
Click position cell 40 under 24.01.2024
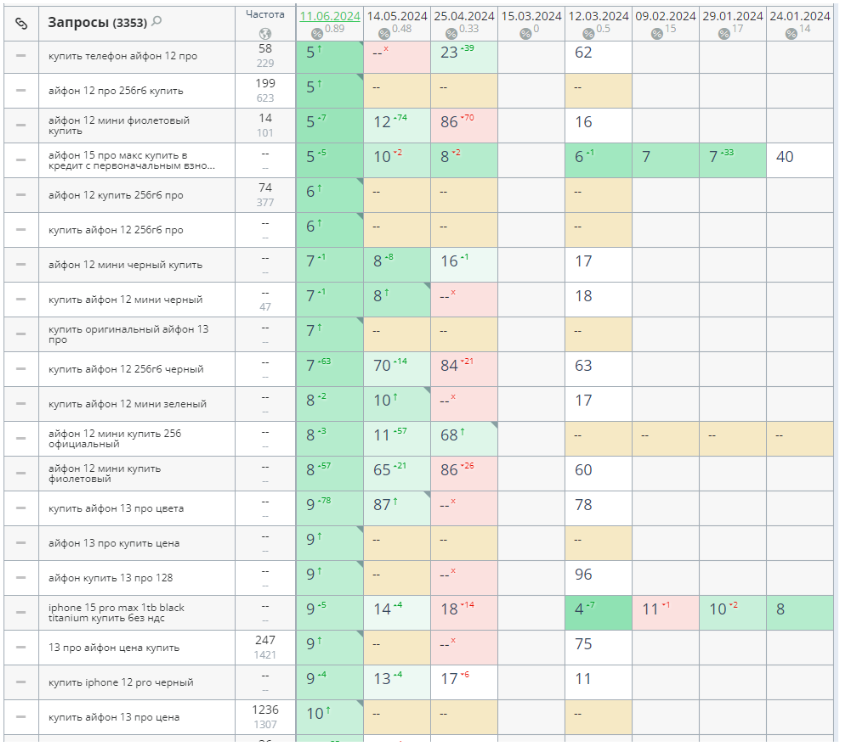tap(800, 160)
